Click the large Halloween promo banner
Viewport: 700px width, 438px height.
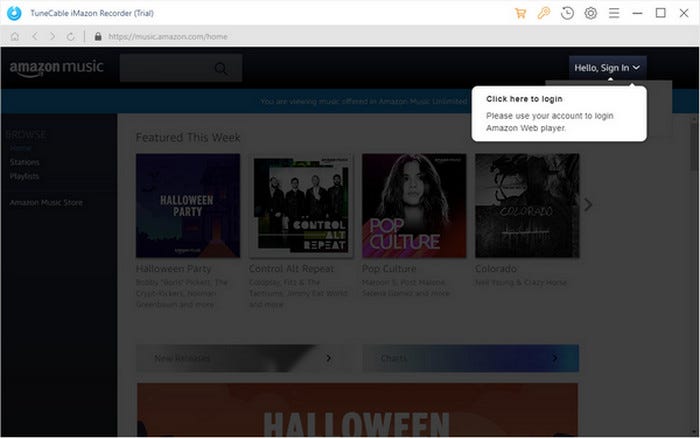click(358, 410)
